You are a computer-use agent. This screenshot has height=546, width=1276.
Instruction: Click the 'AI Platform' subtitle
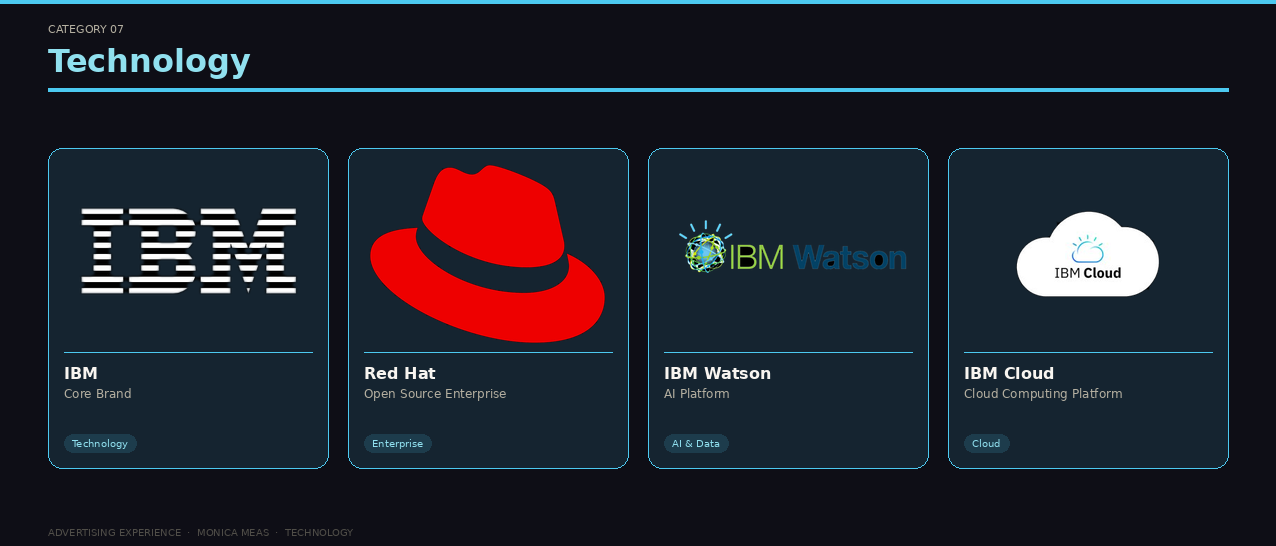(x=697, y=394)
